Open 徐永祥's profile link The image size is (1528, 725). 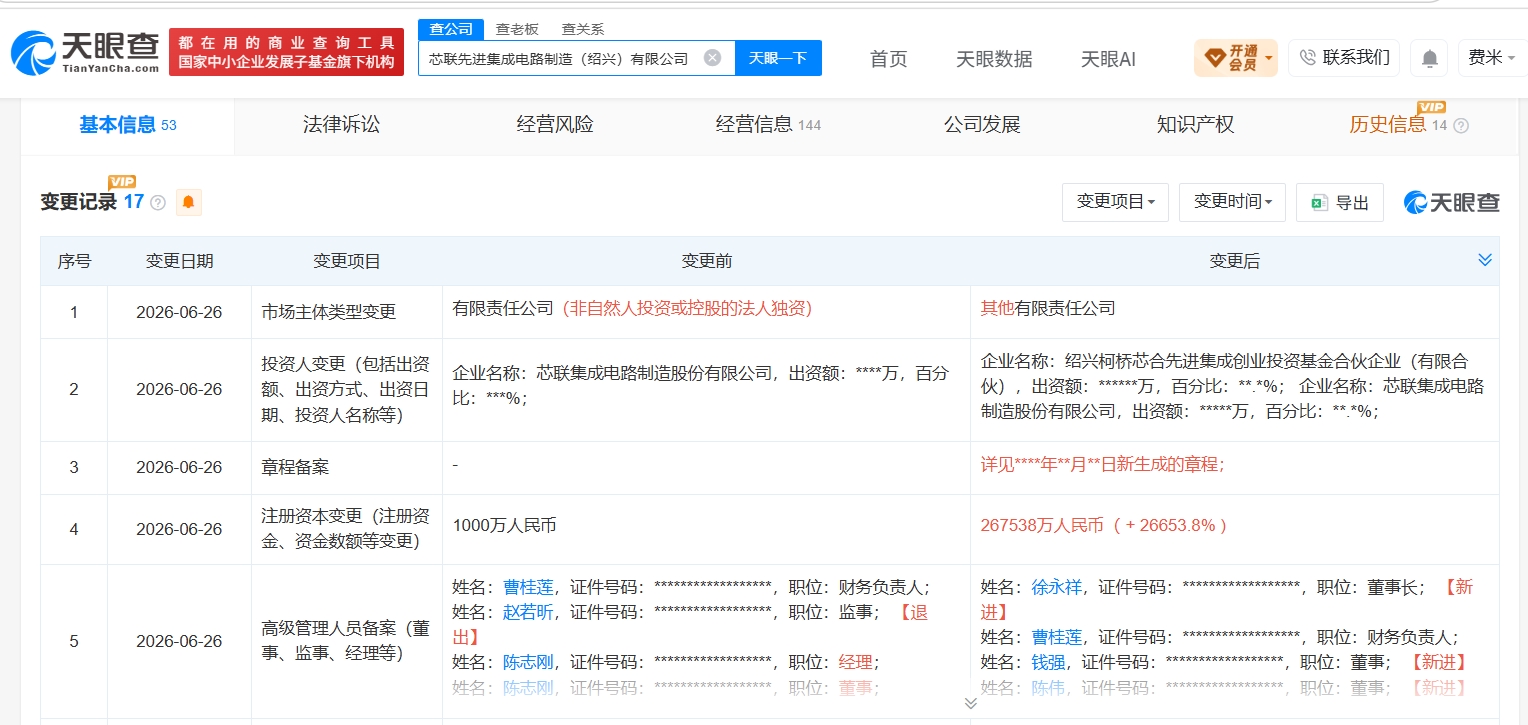coord(1056,587)
